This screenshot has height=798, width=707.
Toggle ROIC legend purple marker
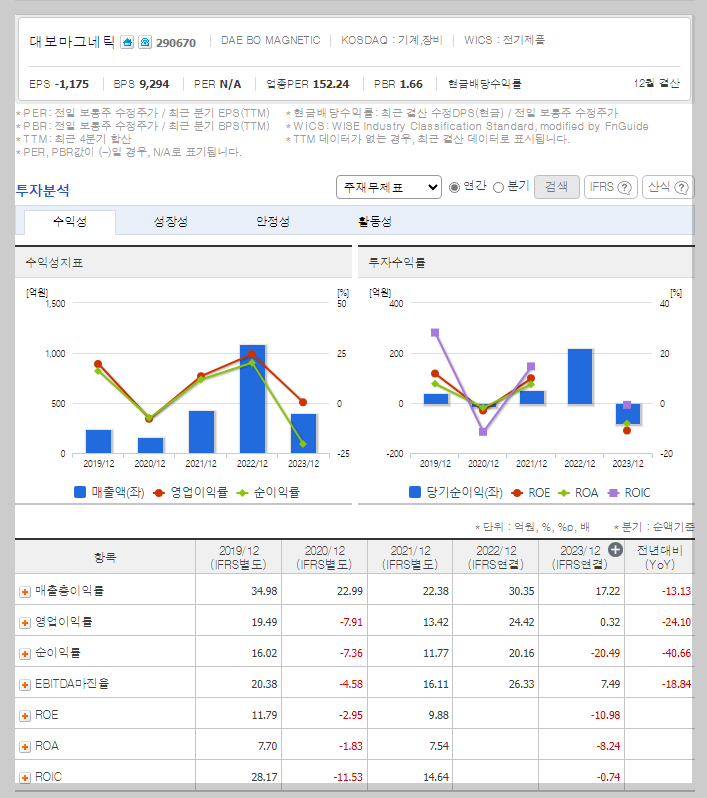(614, 493)
